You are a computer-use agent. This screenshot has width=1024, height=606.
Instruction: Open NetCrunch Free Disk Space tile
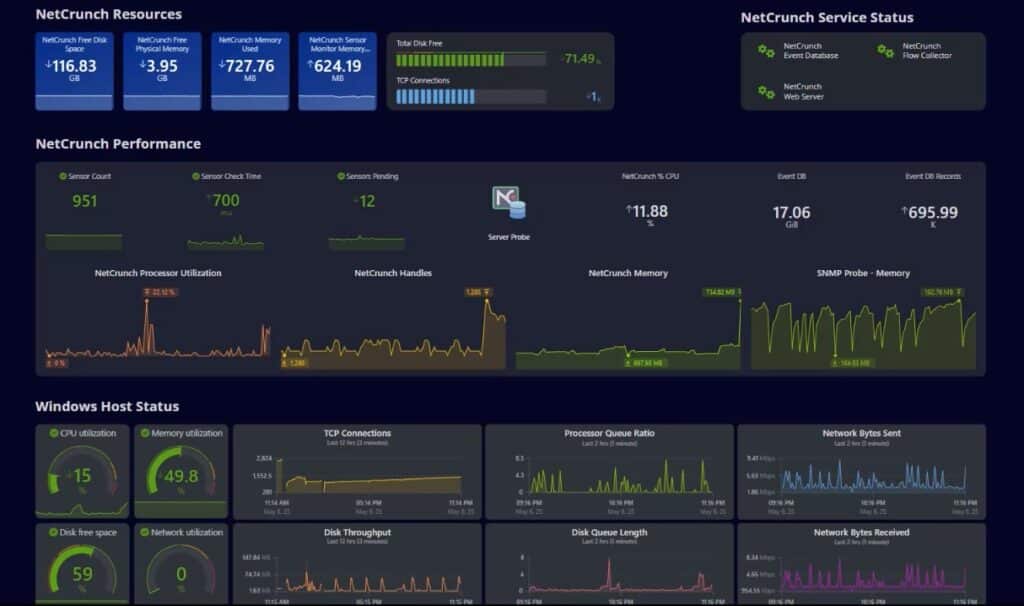[x=74, y=71]
